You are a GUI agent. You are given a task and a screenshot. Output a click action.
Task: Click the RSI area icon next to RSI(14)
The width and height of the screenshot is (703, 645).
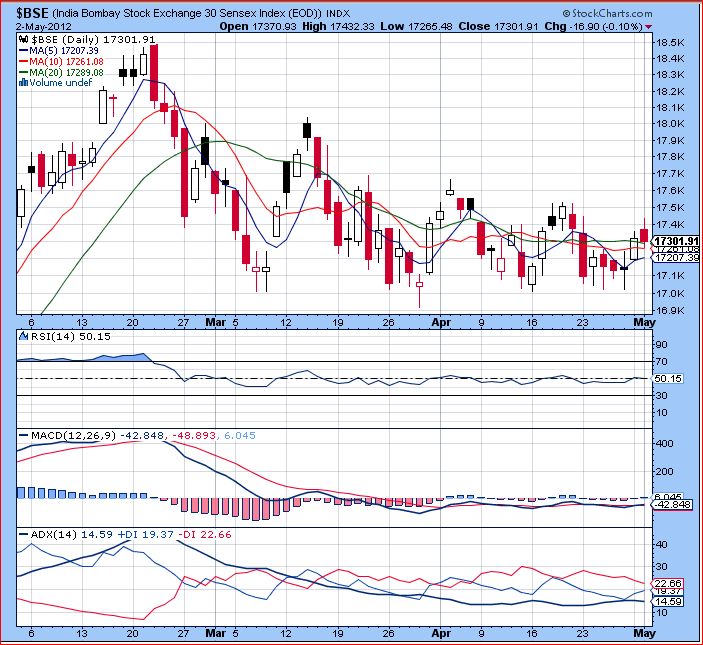pyautogui.click(x=24, y=336)
